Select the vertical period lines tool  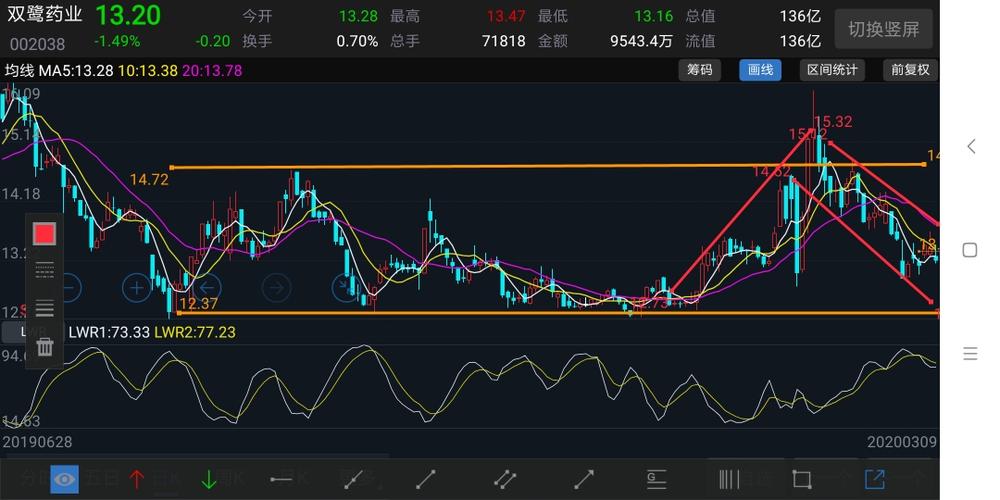coord(728,479)
